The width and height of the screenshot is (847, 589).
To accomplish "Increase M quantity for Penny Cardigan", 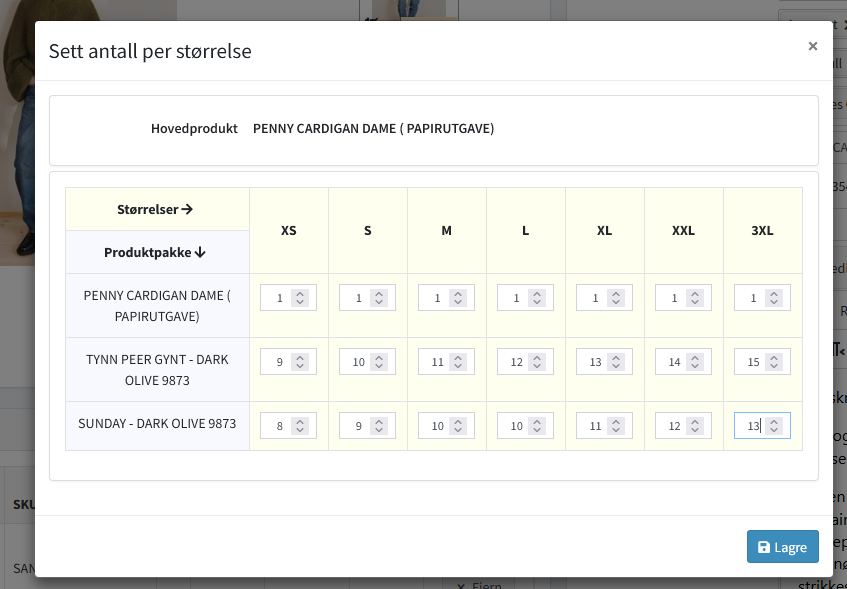I will (x=457, y=293).
